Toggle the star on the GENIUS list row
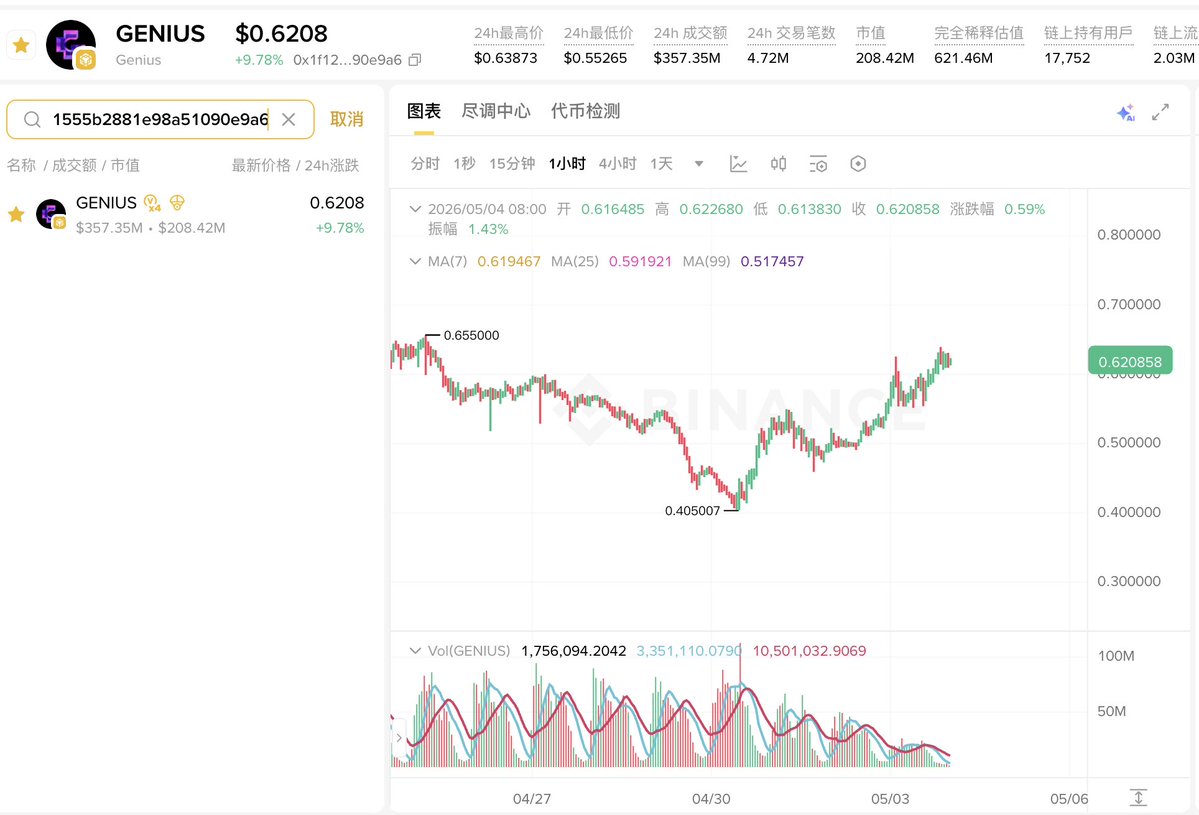1199x815 pixels. 16,214
